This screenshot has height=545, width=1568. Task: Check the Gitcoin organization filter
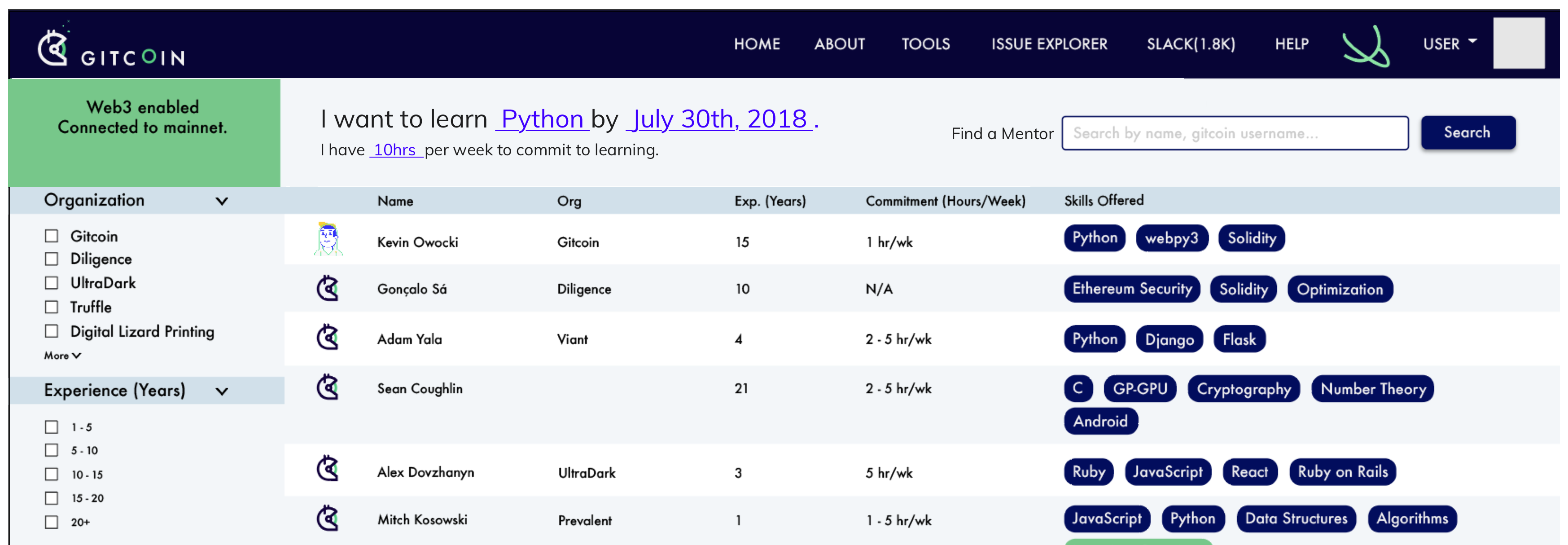[x=51, y=236]
